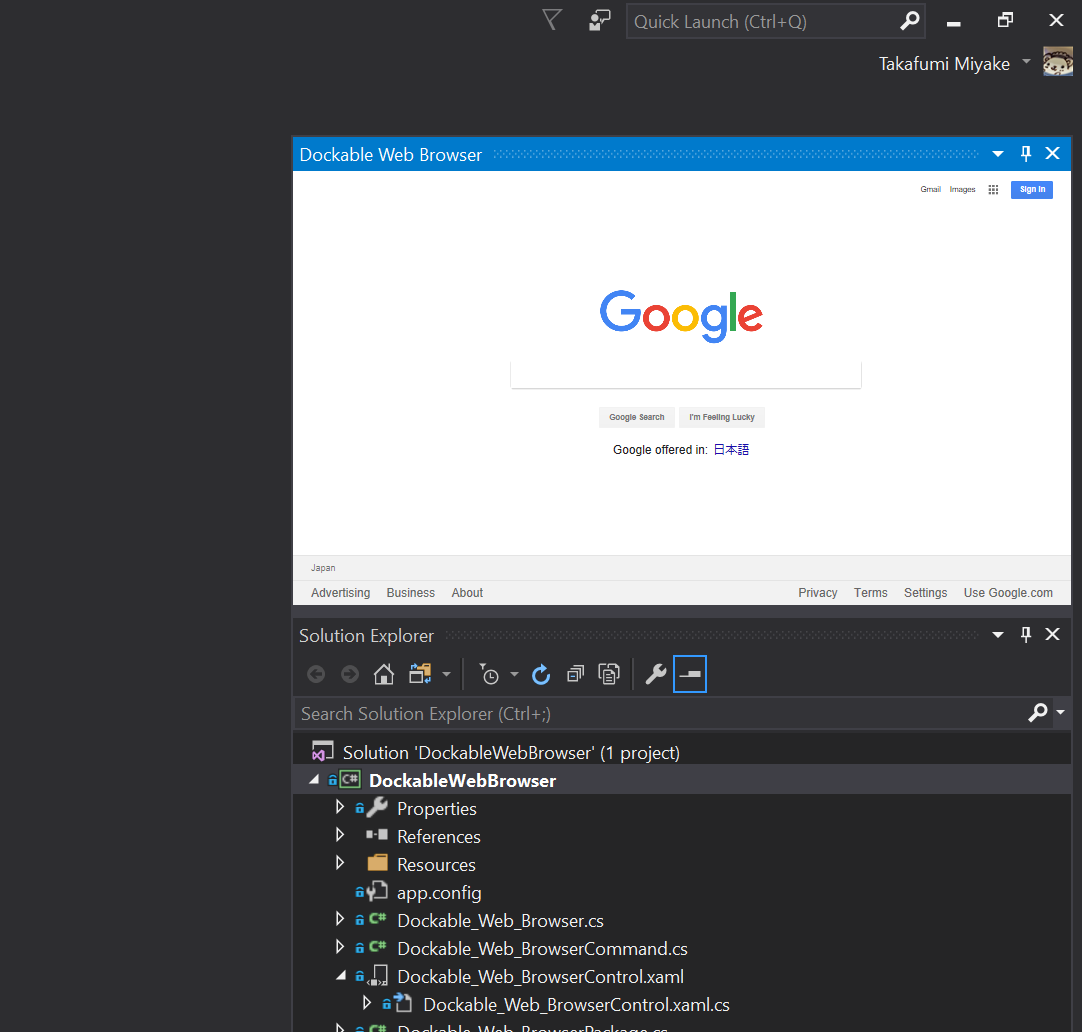
Task: Click the Collapse All icon
Action: point(575,674)
